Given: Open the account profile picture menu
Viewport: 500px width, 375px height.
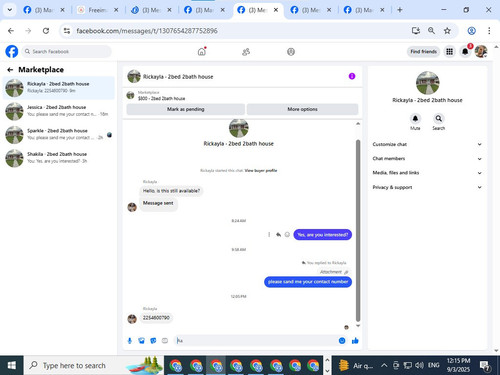Looking at the screenshot, I should pos(481,52).
